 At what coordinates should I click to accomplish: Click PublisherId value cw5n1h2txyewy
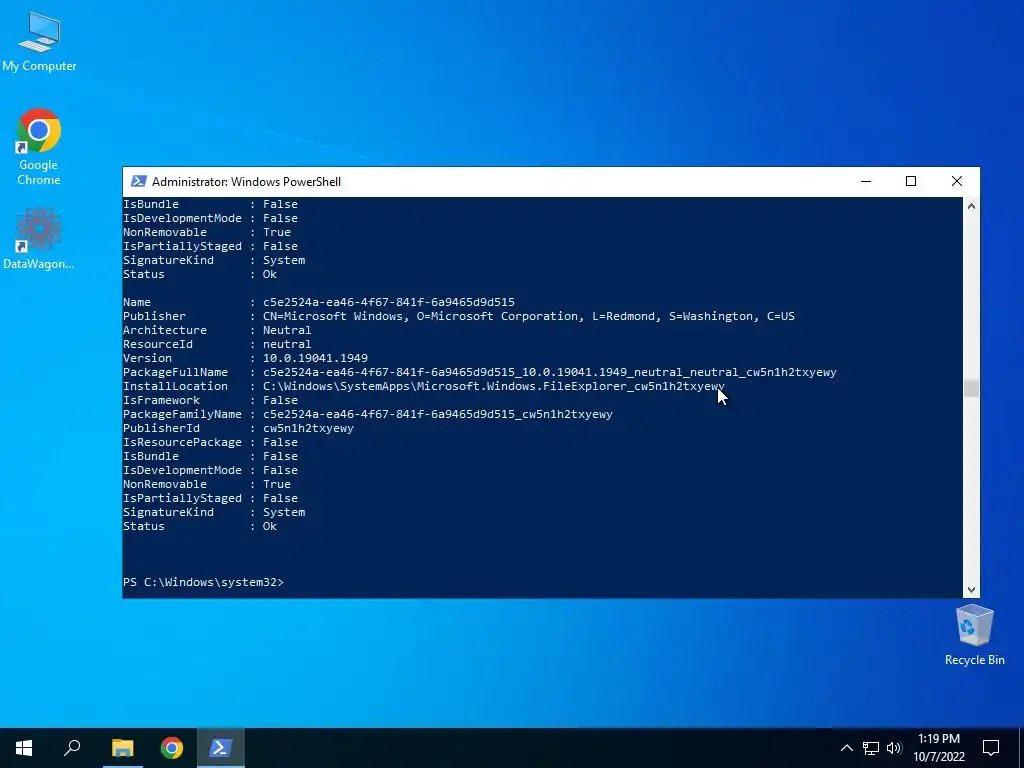308,428
